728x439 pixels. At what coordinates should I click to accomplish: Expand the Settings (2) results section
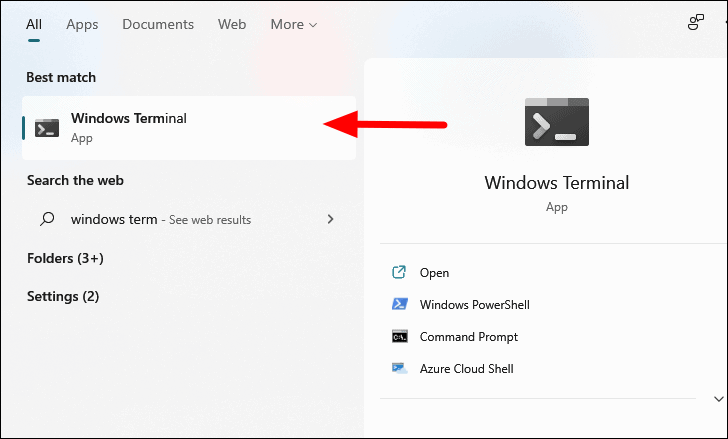point(63,296)
